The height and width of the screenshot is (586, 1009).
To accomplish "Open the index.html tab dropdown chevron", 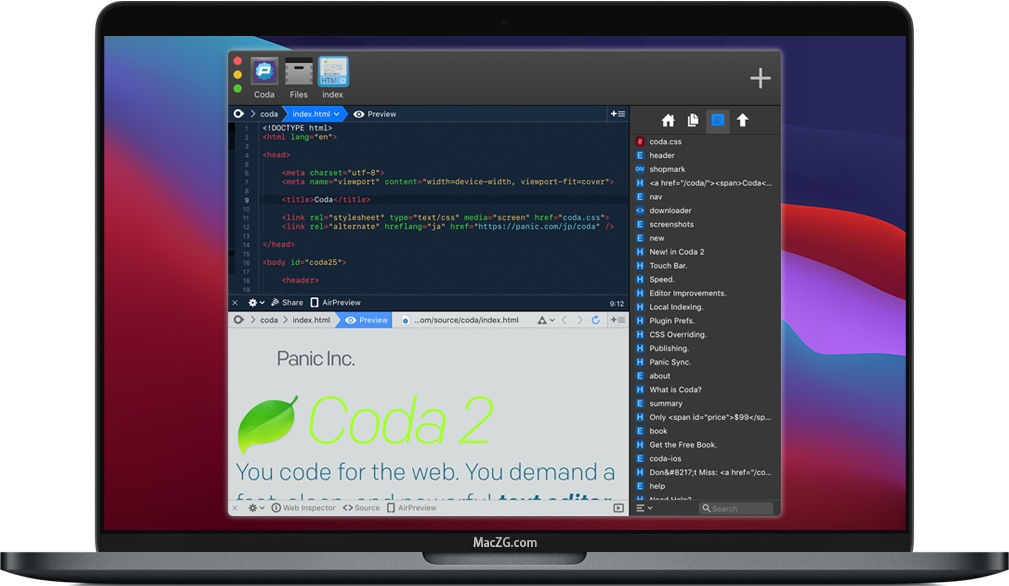I will (x=338, y=113).
